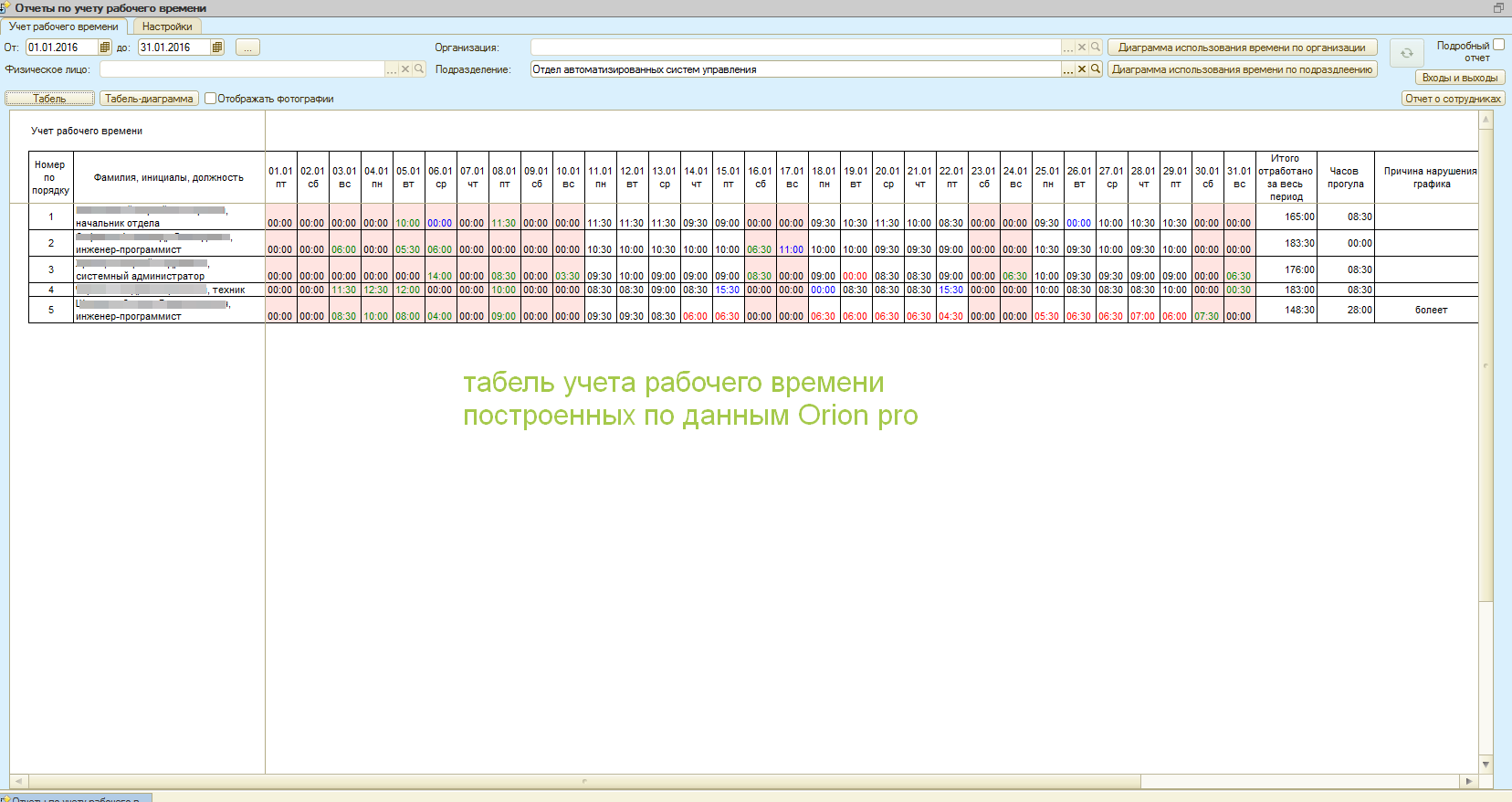
Task: Click the vertical scrollbar up arrow
Action: [1486, 120]
